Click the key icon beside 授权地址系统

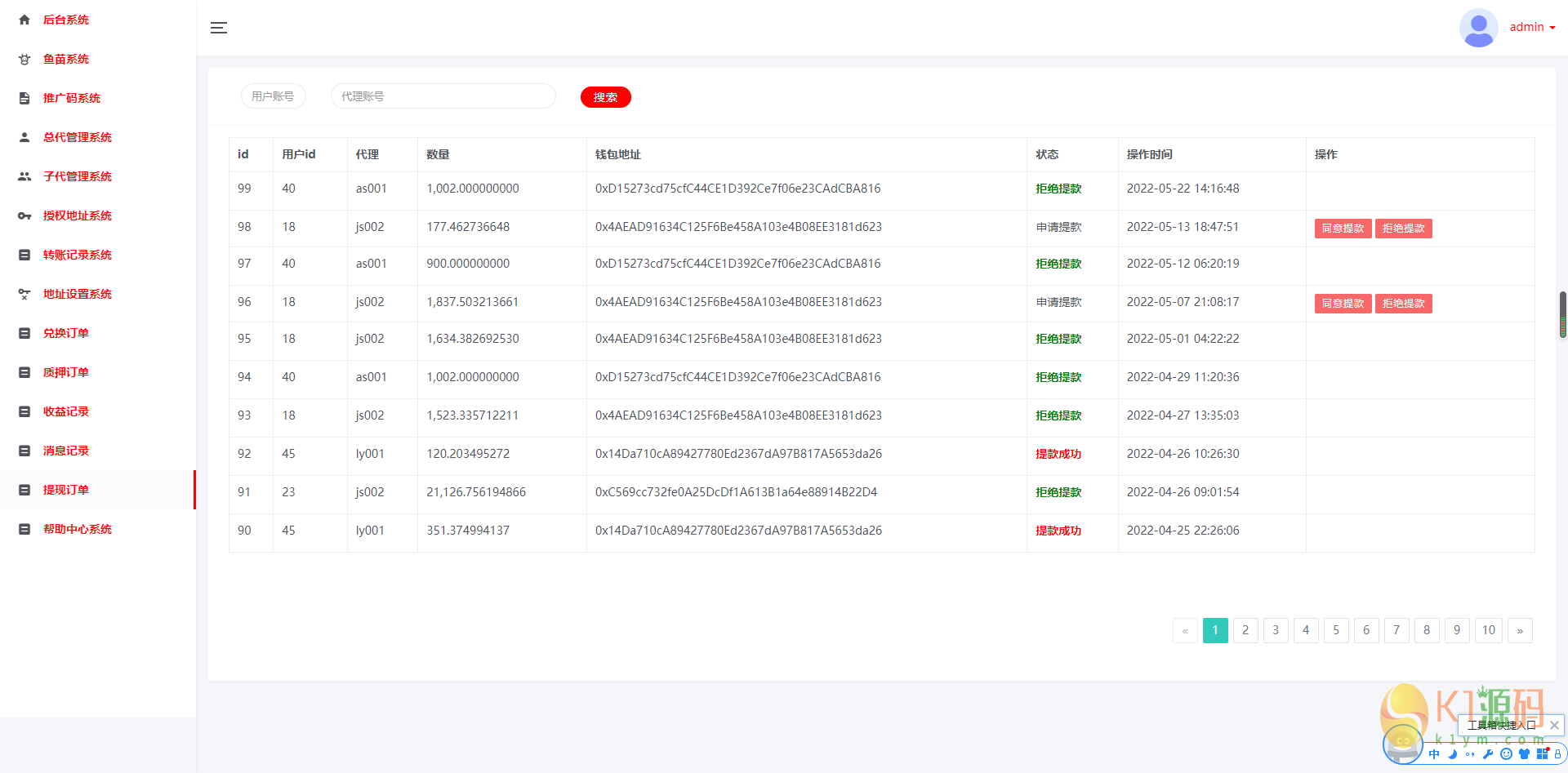click(24, 215)
